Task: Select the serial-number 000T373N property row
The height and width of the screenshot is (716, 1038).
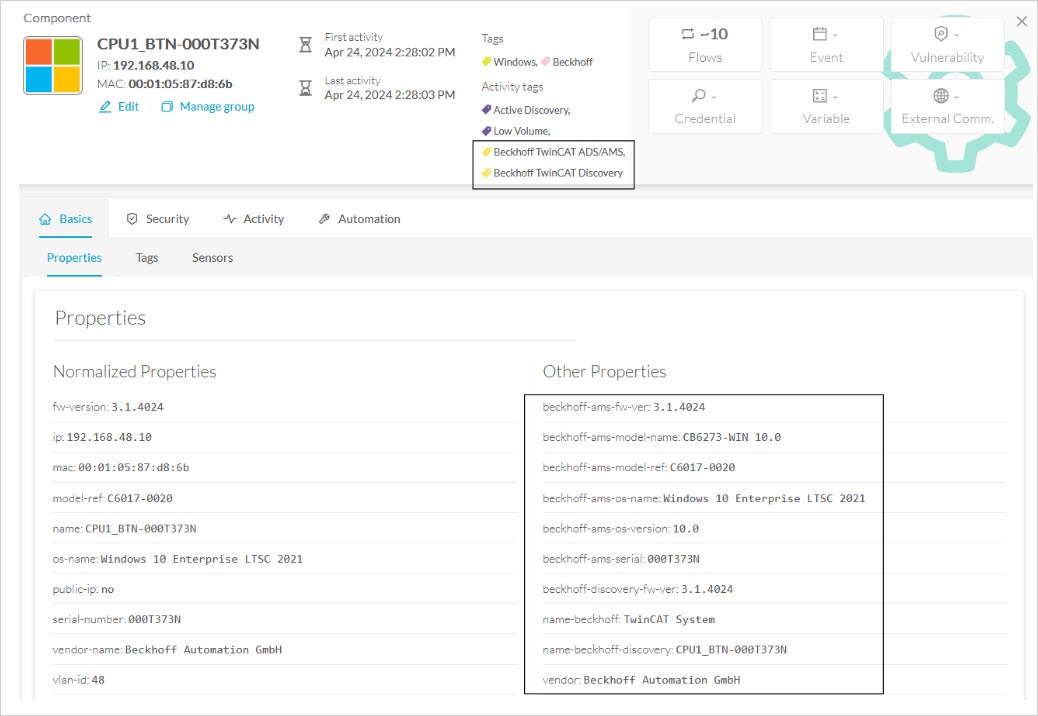Action: [284, 619]
